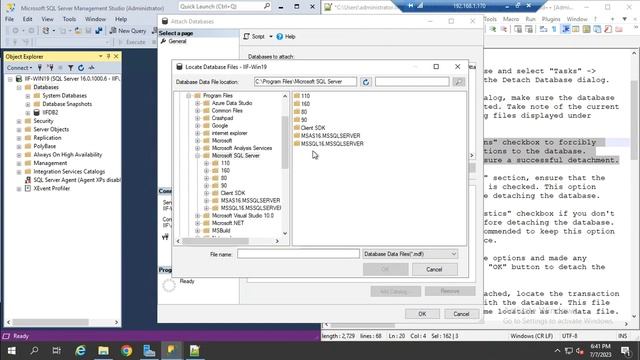Open the notification center icon
The width and height of the screenshot is (640, 360).
(x=626, y=351)
